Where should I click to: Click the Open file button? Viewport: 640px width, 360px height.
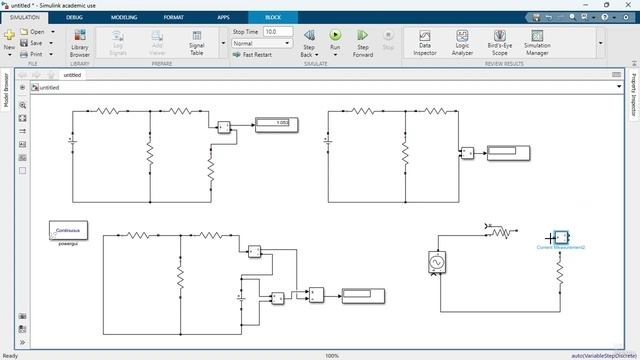[x=32, y=32]
